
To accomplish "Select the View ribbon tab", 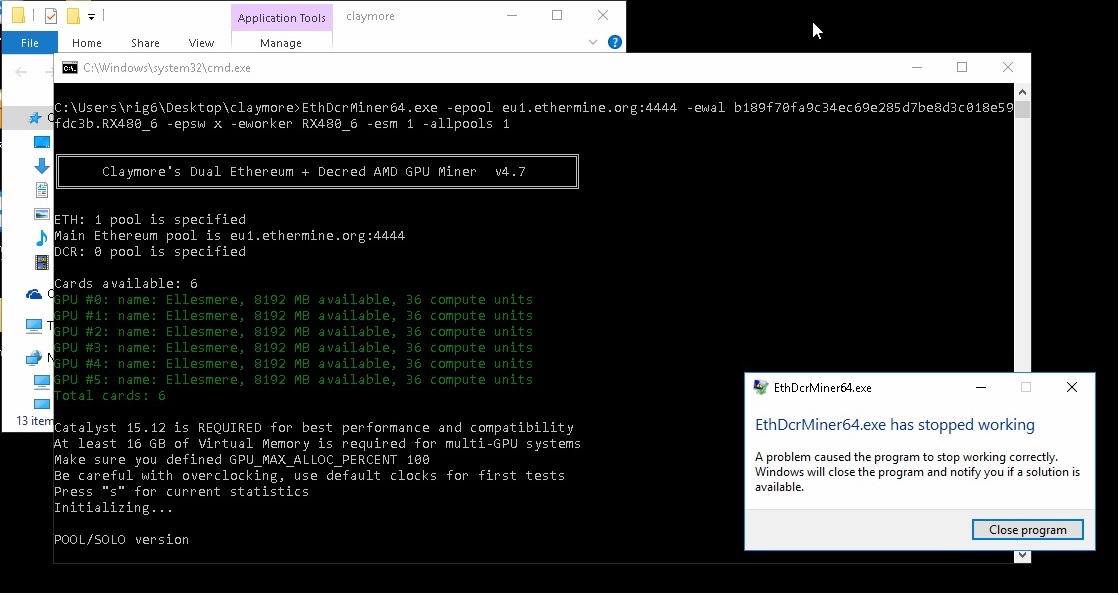I will pyautogui.click(x=201, y=43).
